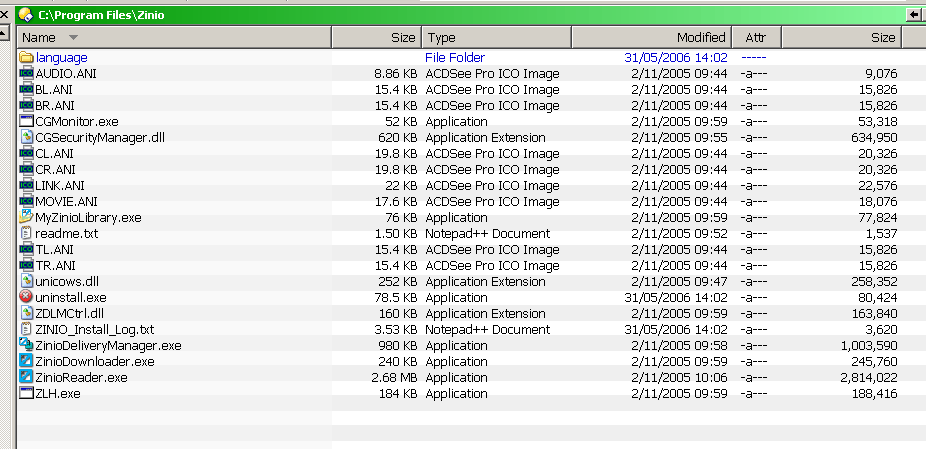Click the MOVIE.ANI file icon
The width and height of the screenshot is (926, 449).
point(26,201)
